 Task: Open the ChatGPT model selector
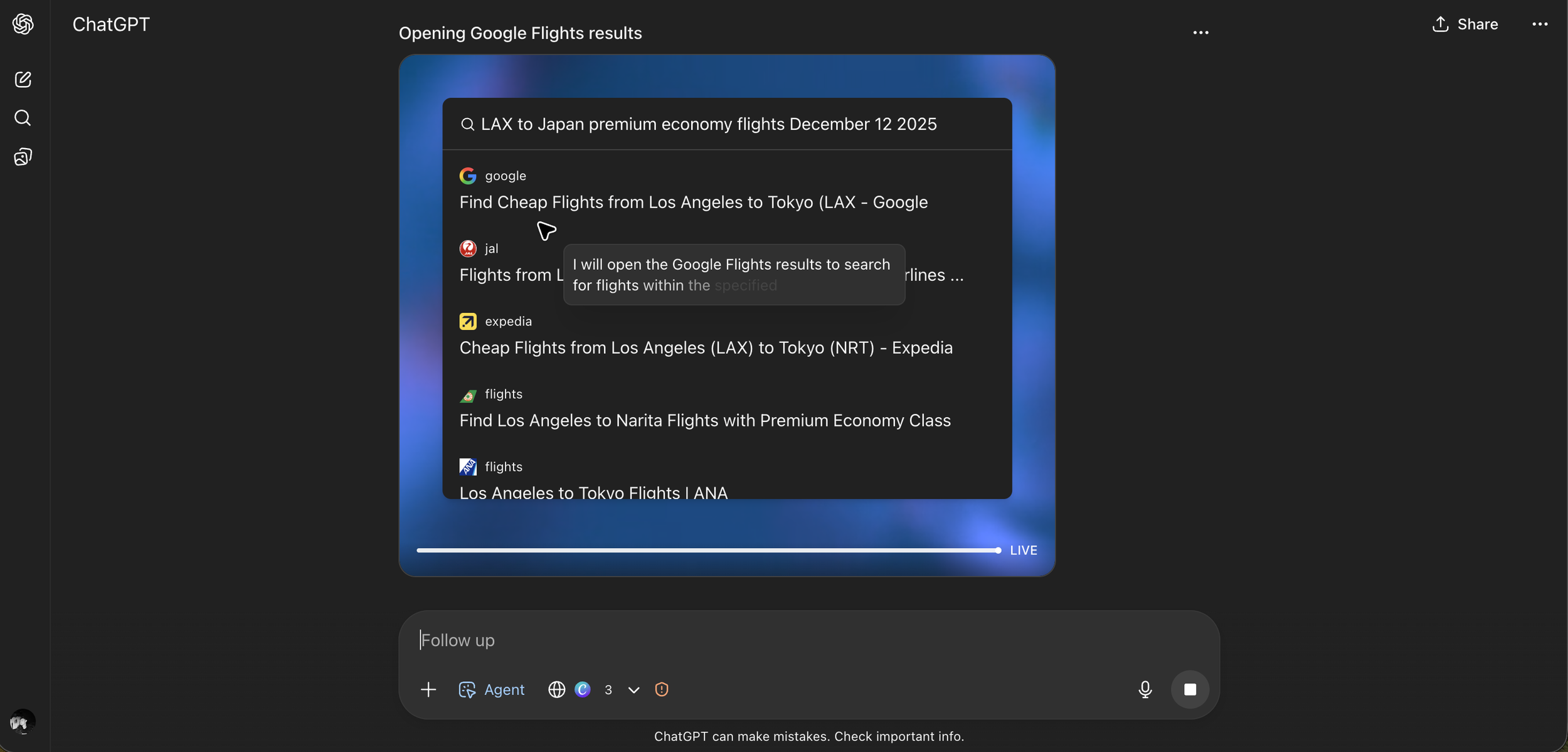coord(111,24)
